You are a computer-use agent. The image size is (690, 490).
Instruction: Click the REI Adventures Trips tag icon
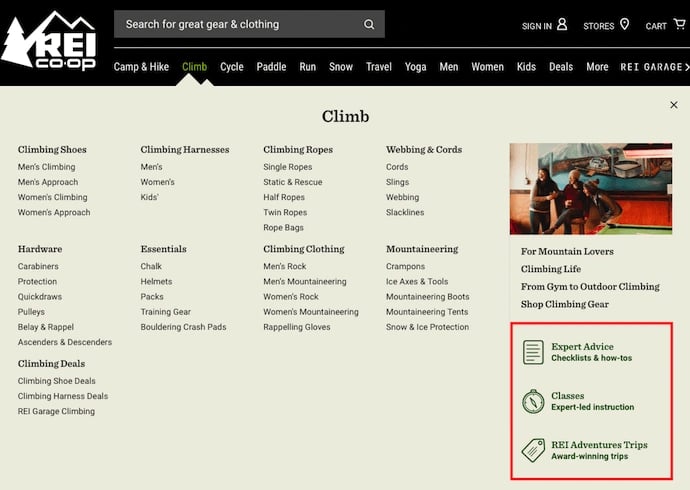[533, 450]
